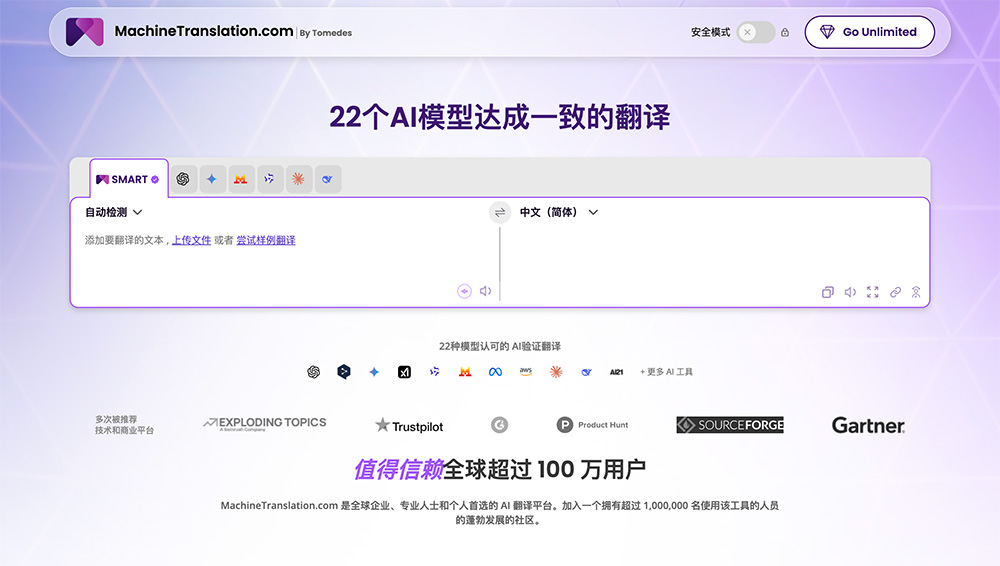The height and width of the screenshot is (566, 1000).
Task: Select the blue swirl model tab after Mistral
Action: point(269,179)
